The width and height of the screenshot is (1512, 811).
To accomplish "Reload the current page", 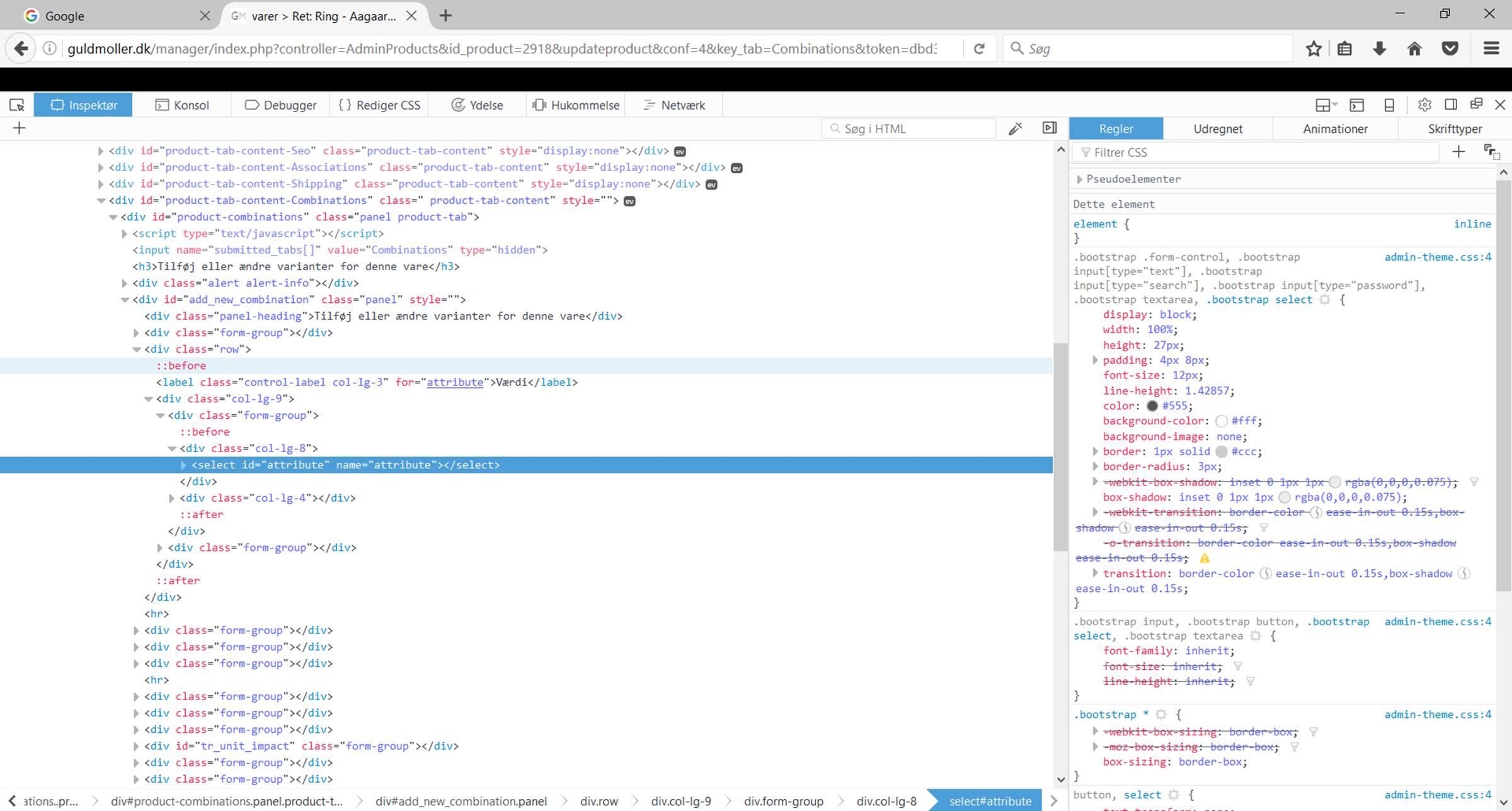I will pos(979,48).
